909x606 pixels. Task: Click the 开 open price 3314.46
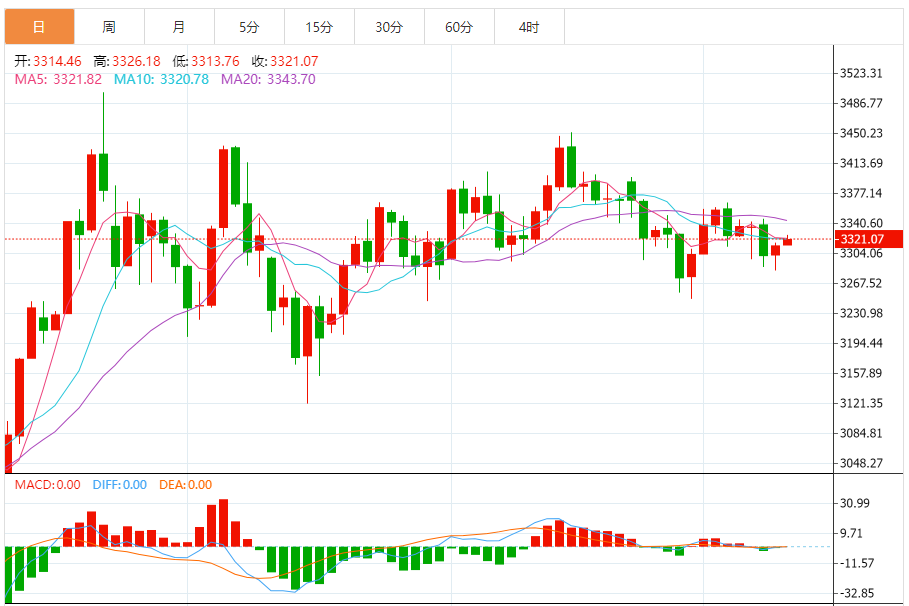click(x=48, y=61)
